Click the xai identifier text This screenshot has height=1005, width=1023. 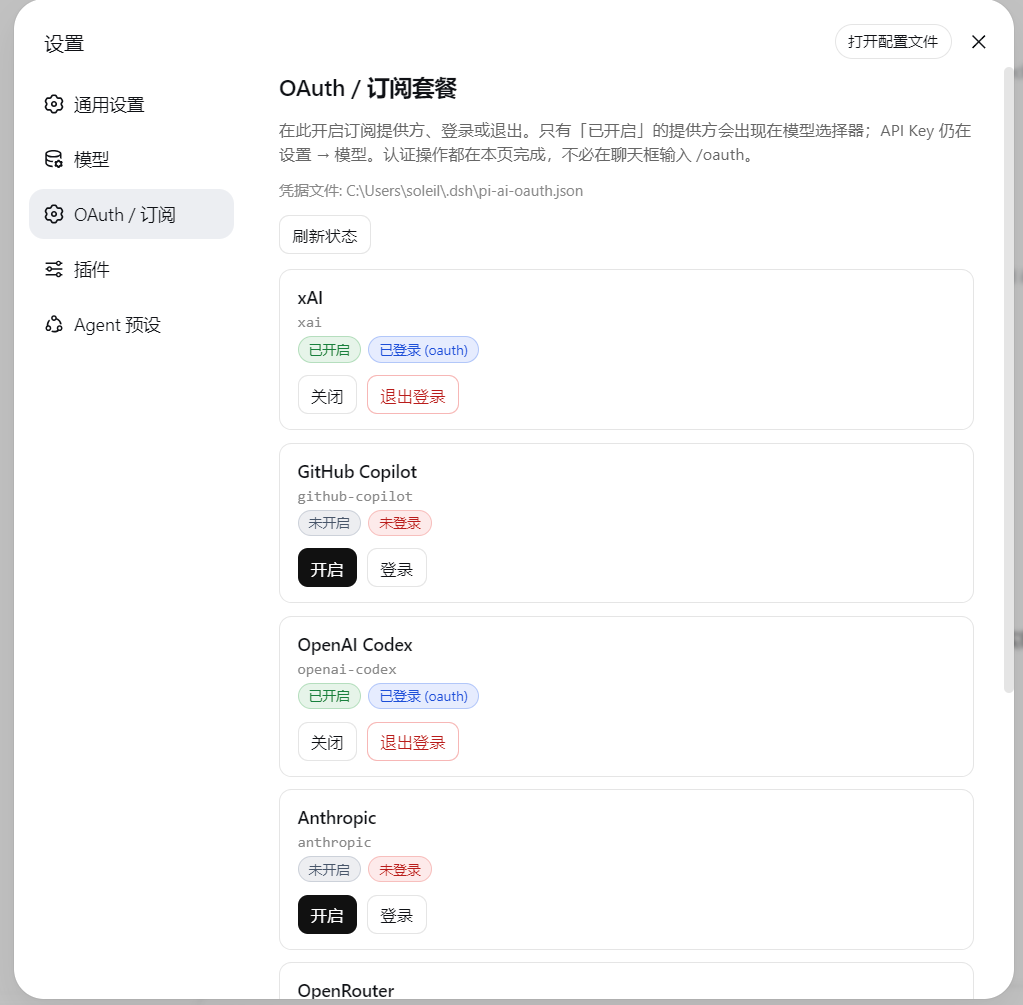(309, 322)
